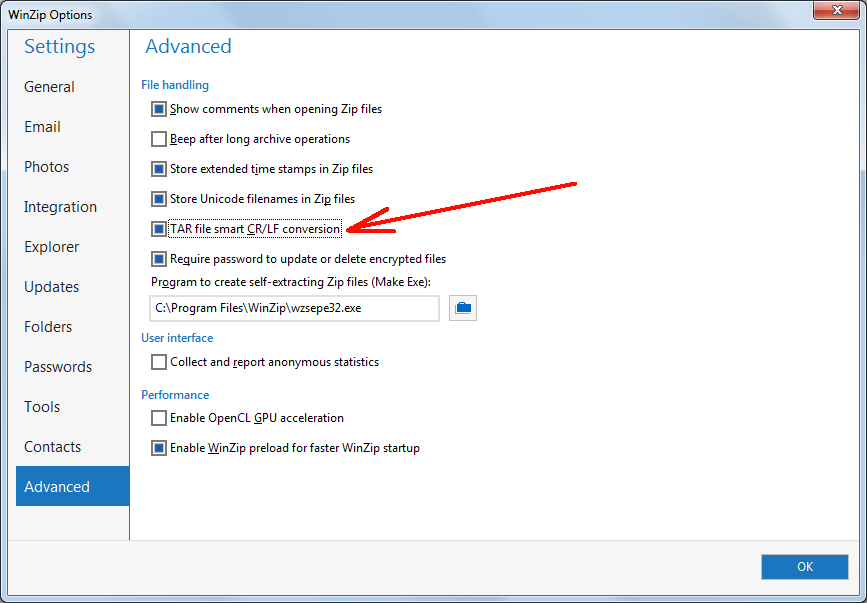Click the OK button
Viewport: 867px width, 603px height.
pos(805,567)
